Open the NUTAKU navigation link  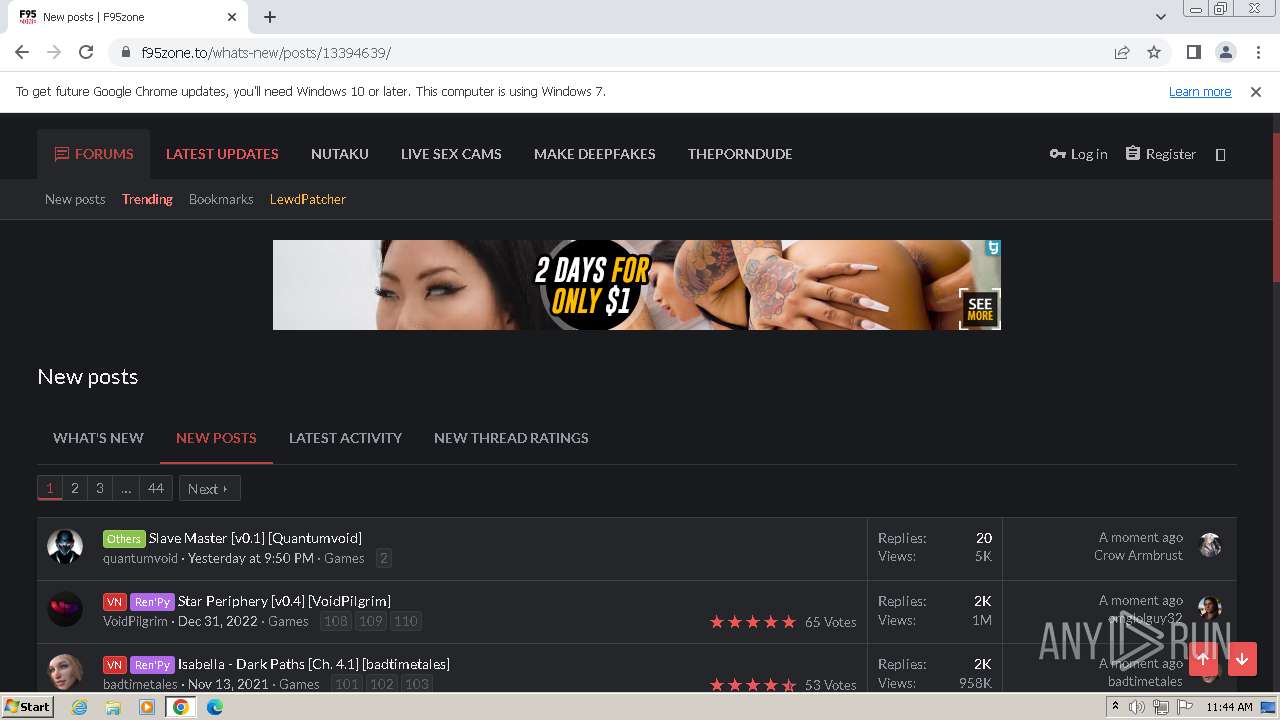[340, 154]
